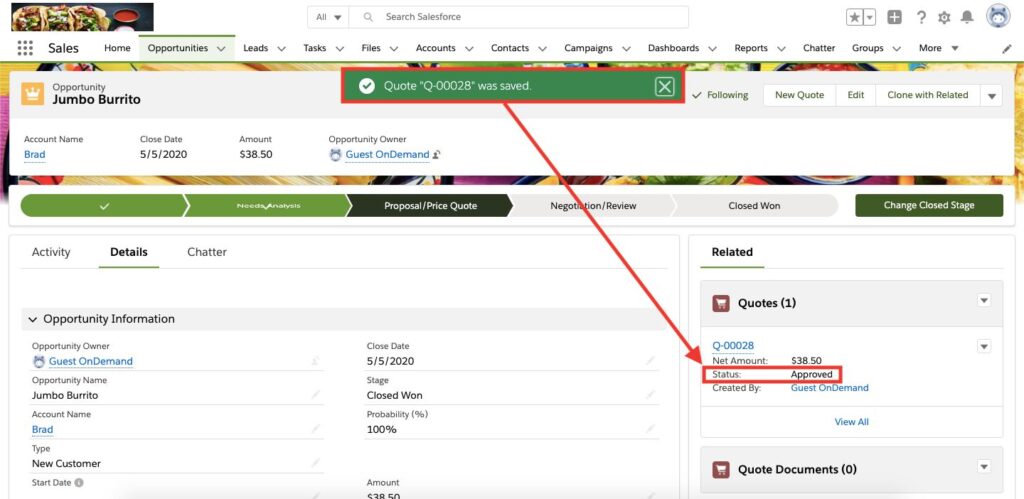The width and height of the screenshot is (1024, 499).
Task: Open Quotes related list dropdown
Action: click(984, 300)
